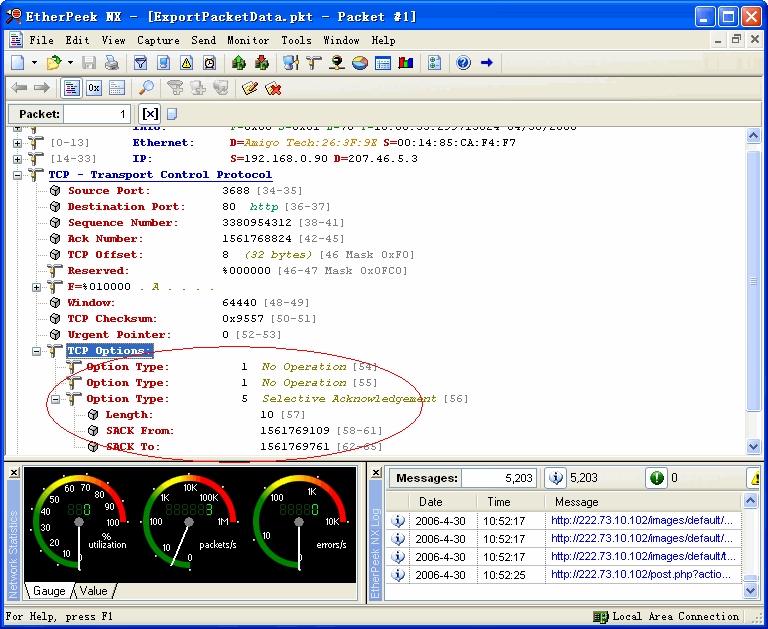Click the small blue note page icon
768x629 pixels.
point(172,114)
